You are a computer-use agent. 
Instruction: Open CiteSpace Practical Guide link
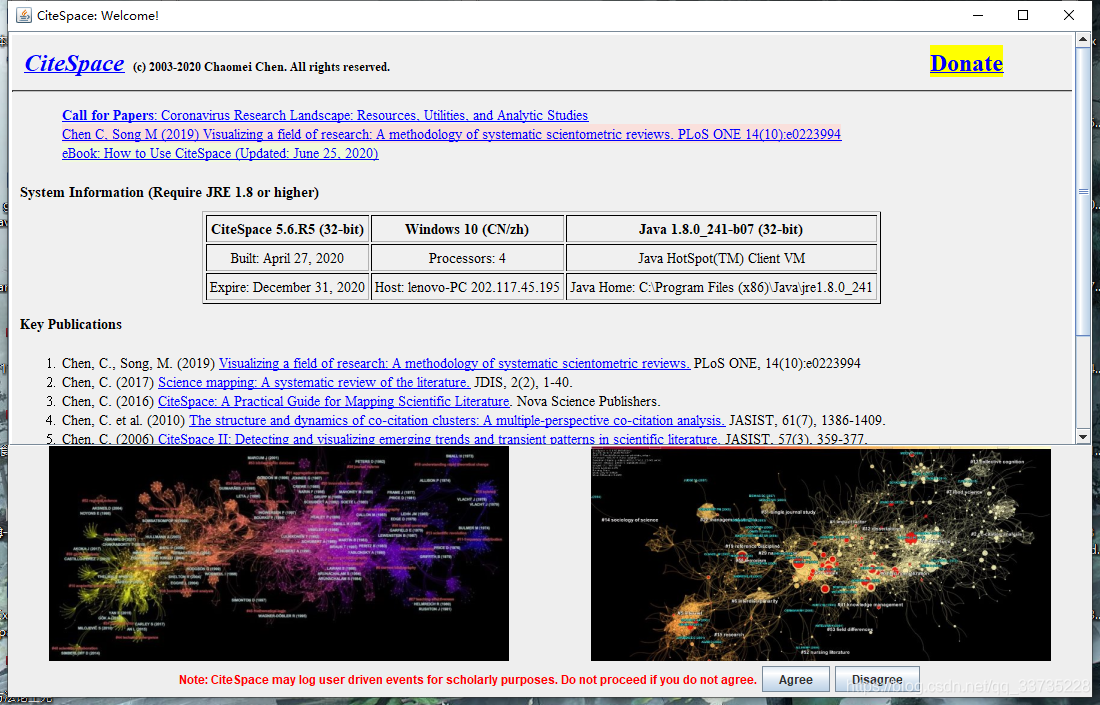coord(334,401)
